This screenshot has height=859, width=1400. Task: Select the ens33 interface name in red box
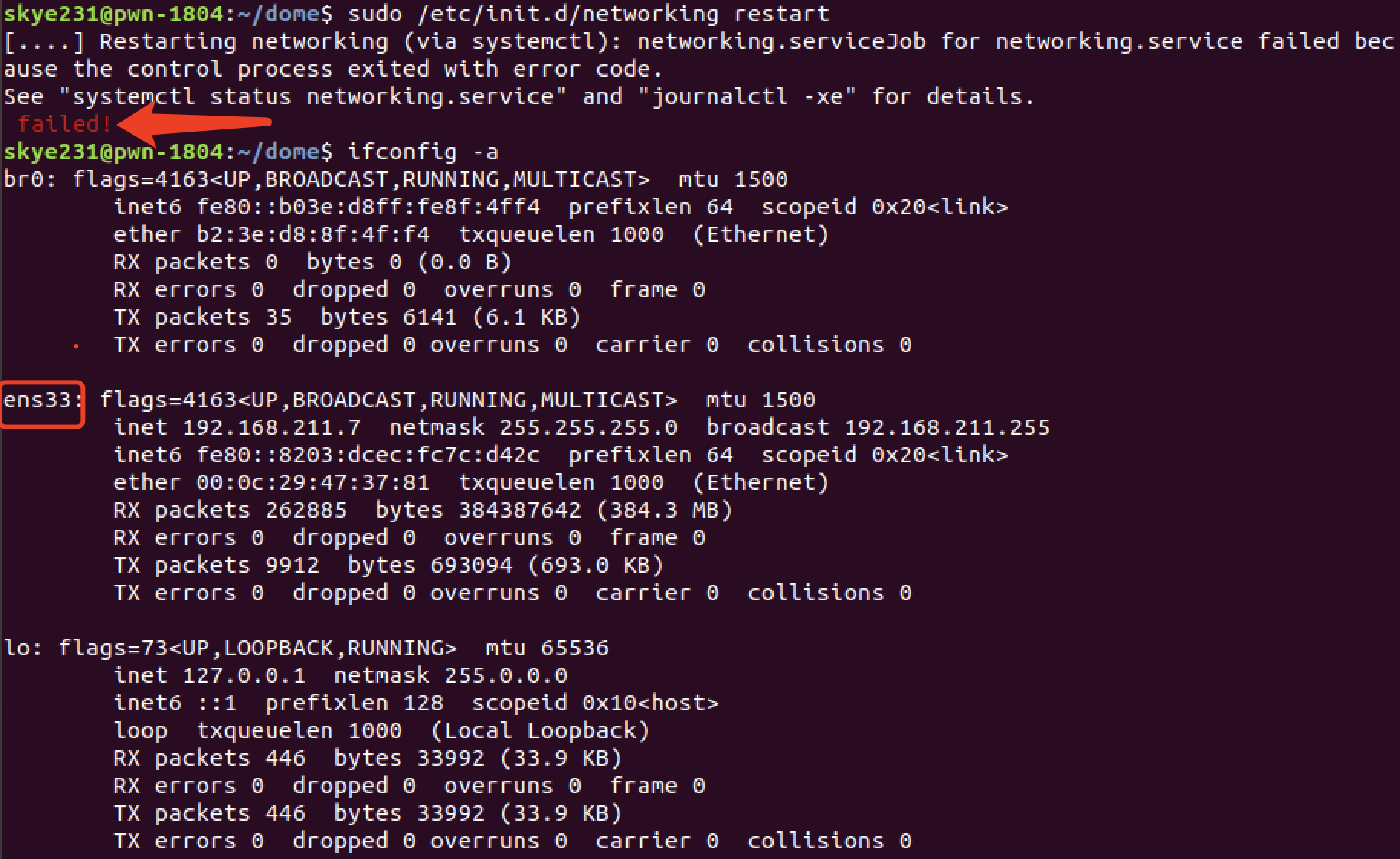click(38, 400)
